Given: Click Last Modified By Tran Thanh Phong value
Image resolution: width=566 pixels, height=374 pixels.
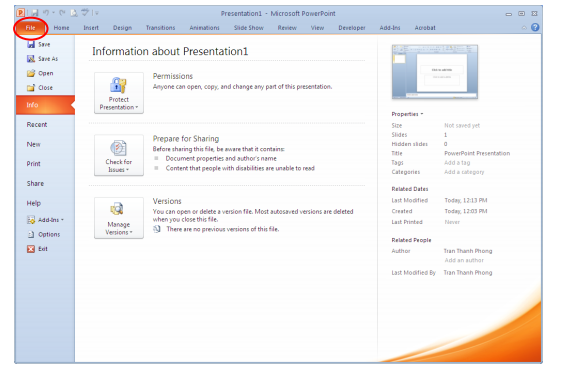Looking at the screenshot, I should coord(468,273).
